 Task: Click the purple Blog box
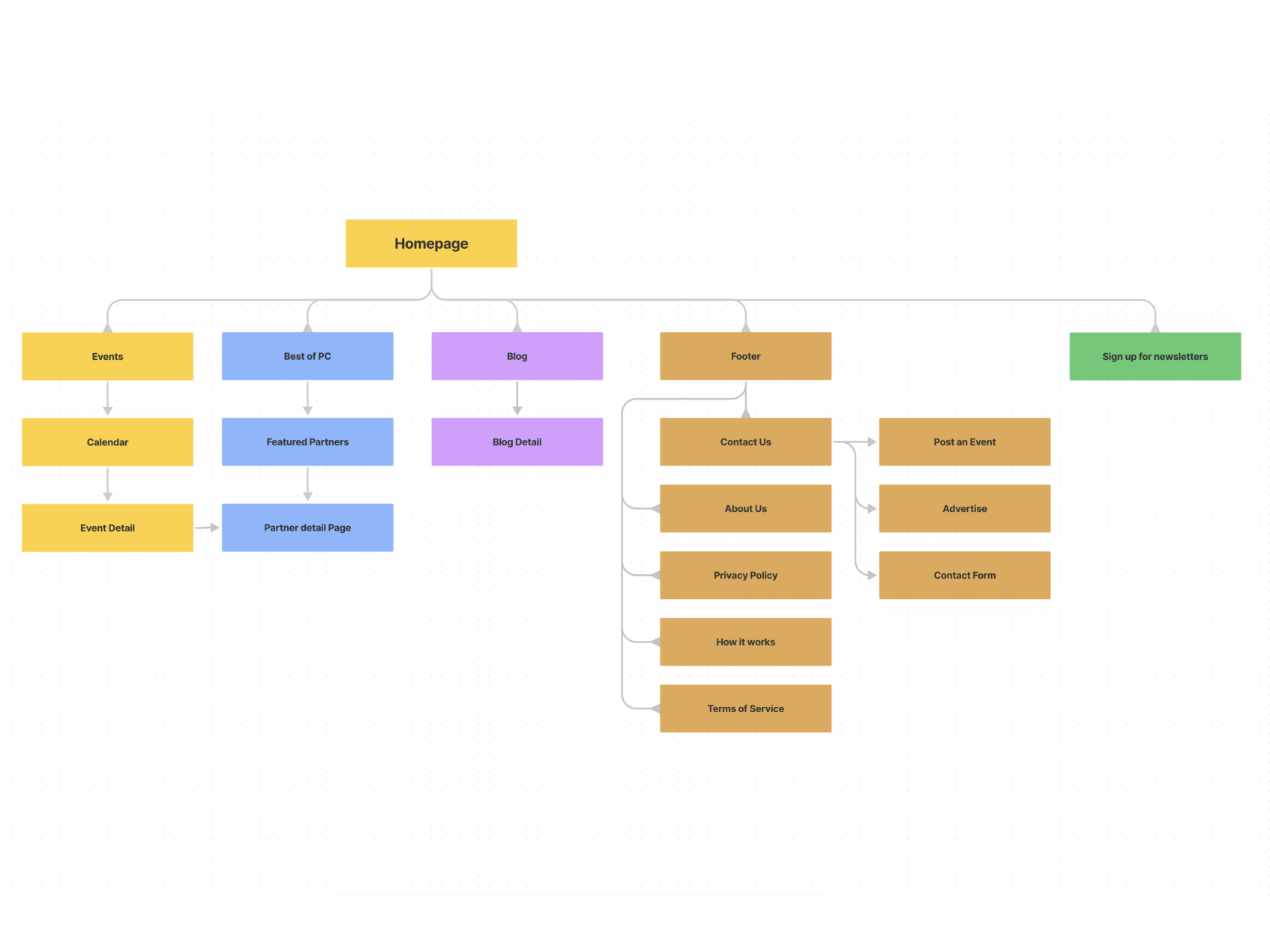point(517,356)
